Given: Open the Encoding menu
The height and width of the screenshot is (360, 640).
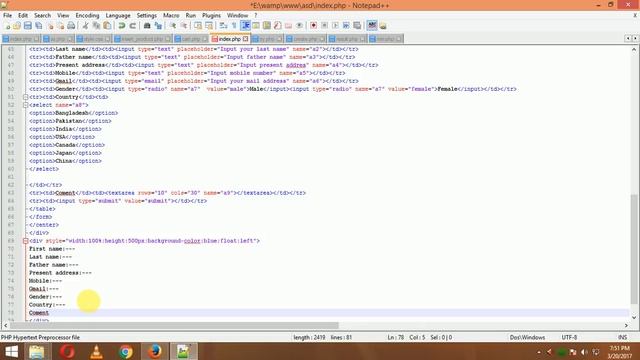Looking at the screenshot, I should pos(87,16).
